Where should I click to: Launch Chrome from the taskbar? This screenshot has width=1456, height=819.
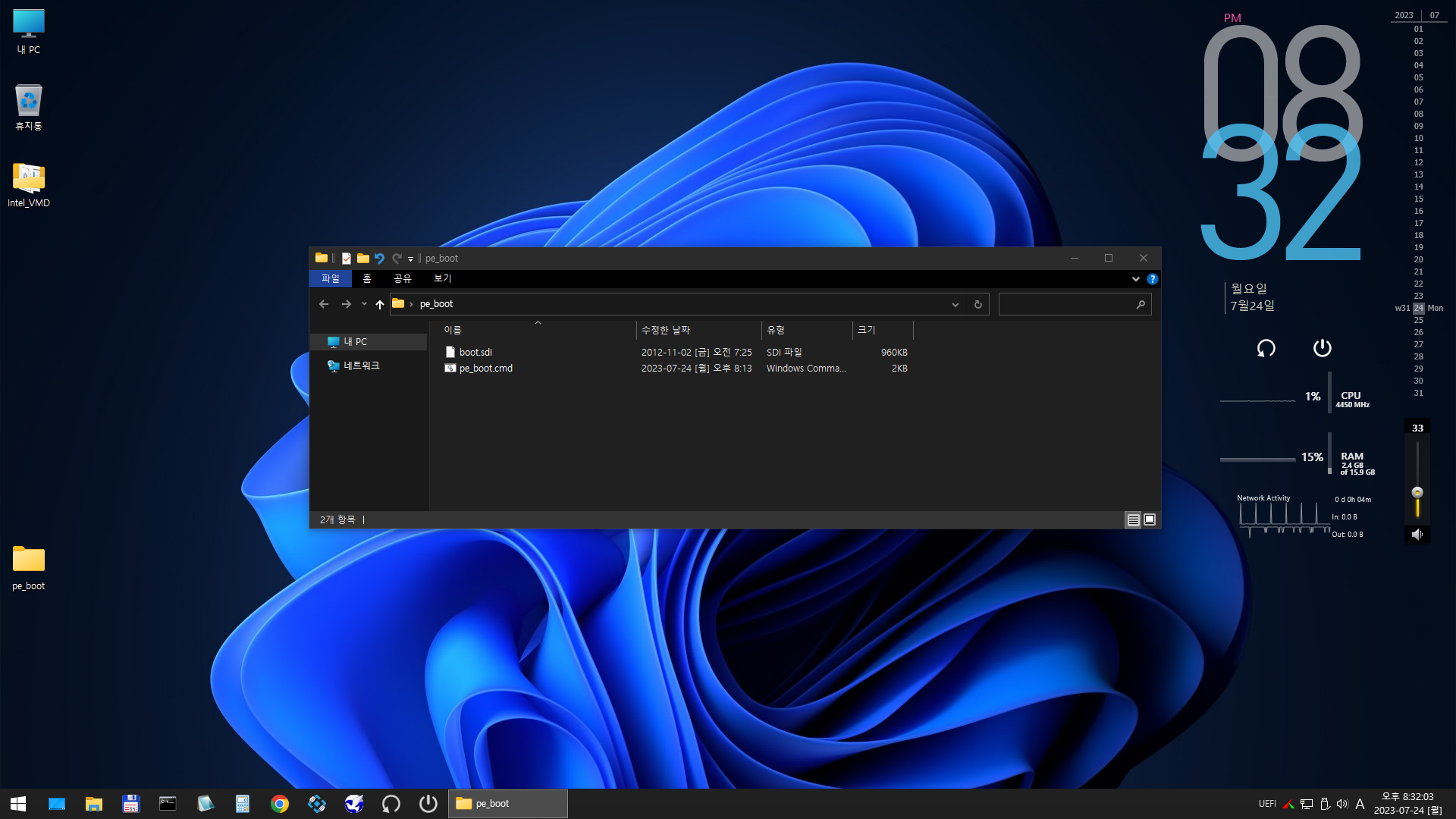[x=280, y=804]
